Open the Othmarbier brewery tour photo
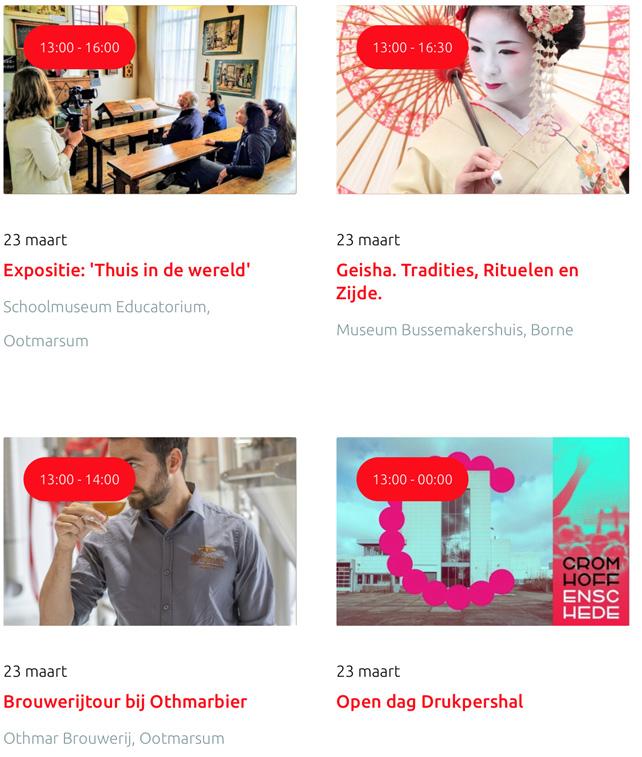The image size is (642, 757). (150, 532)
